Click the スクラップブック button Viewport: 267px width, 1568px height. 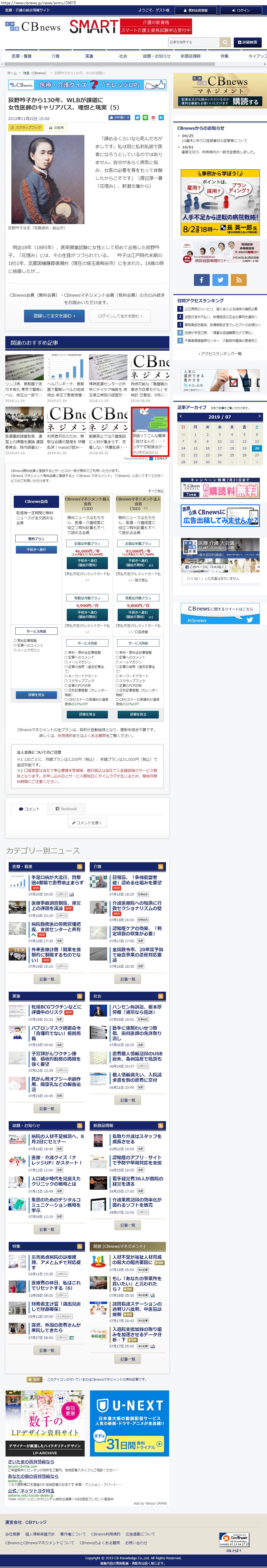26,128
